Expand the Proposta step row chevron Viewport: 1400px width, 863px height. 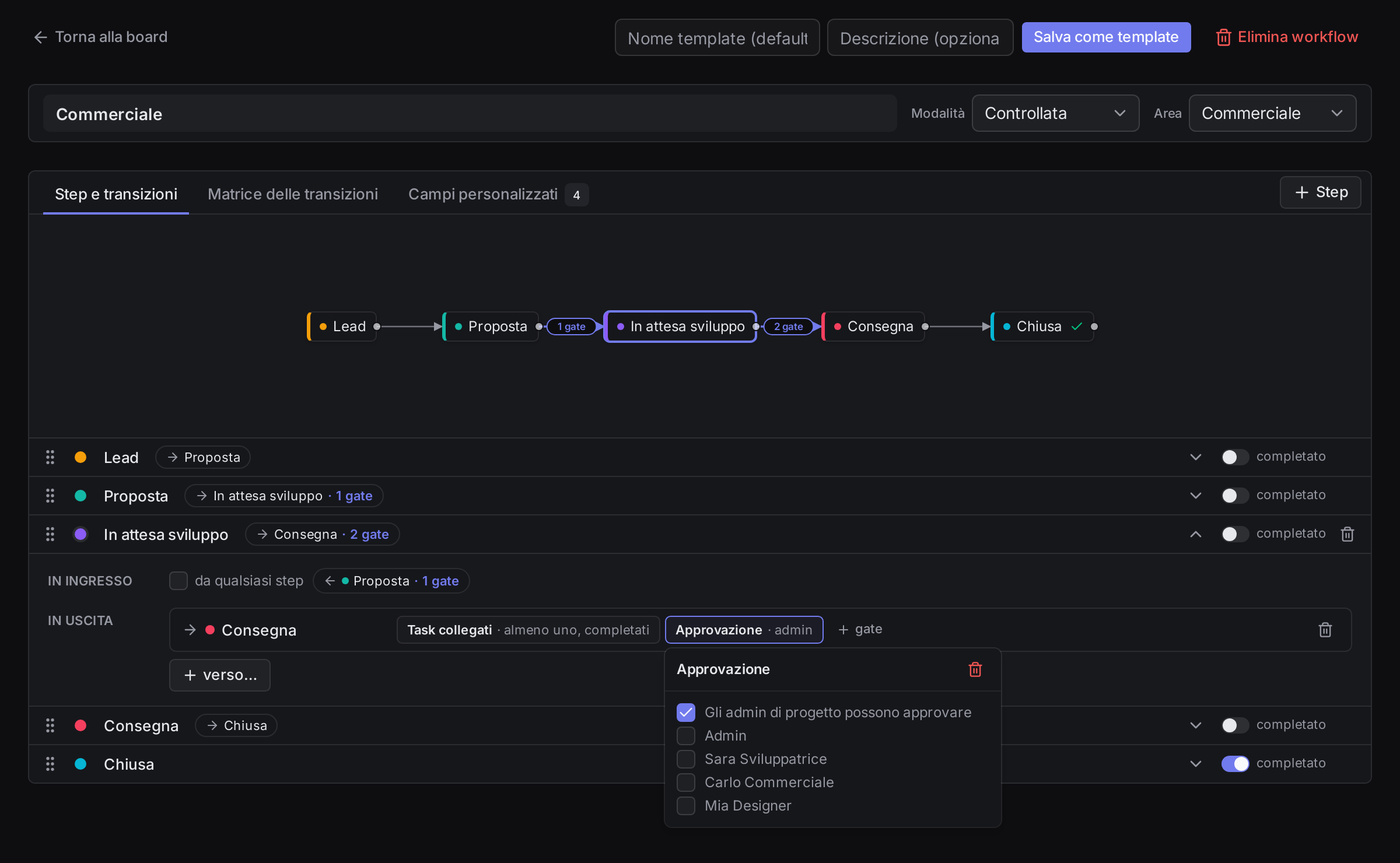[1195, 496]
